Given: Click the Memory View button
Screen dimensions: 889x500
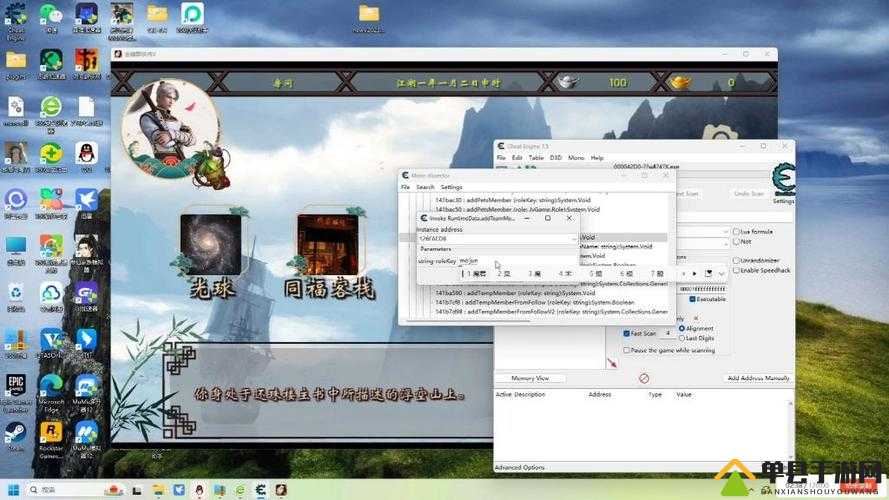Looking at the screenshot, I should (x=530, y=378).
